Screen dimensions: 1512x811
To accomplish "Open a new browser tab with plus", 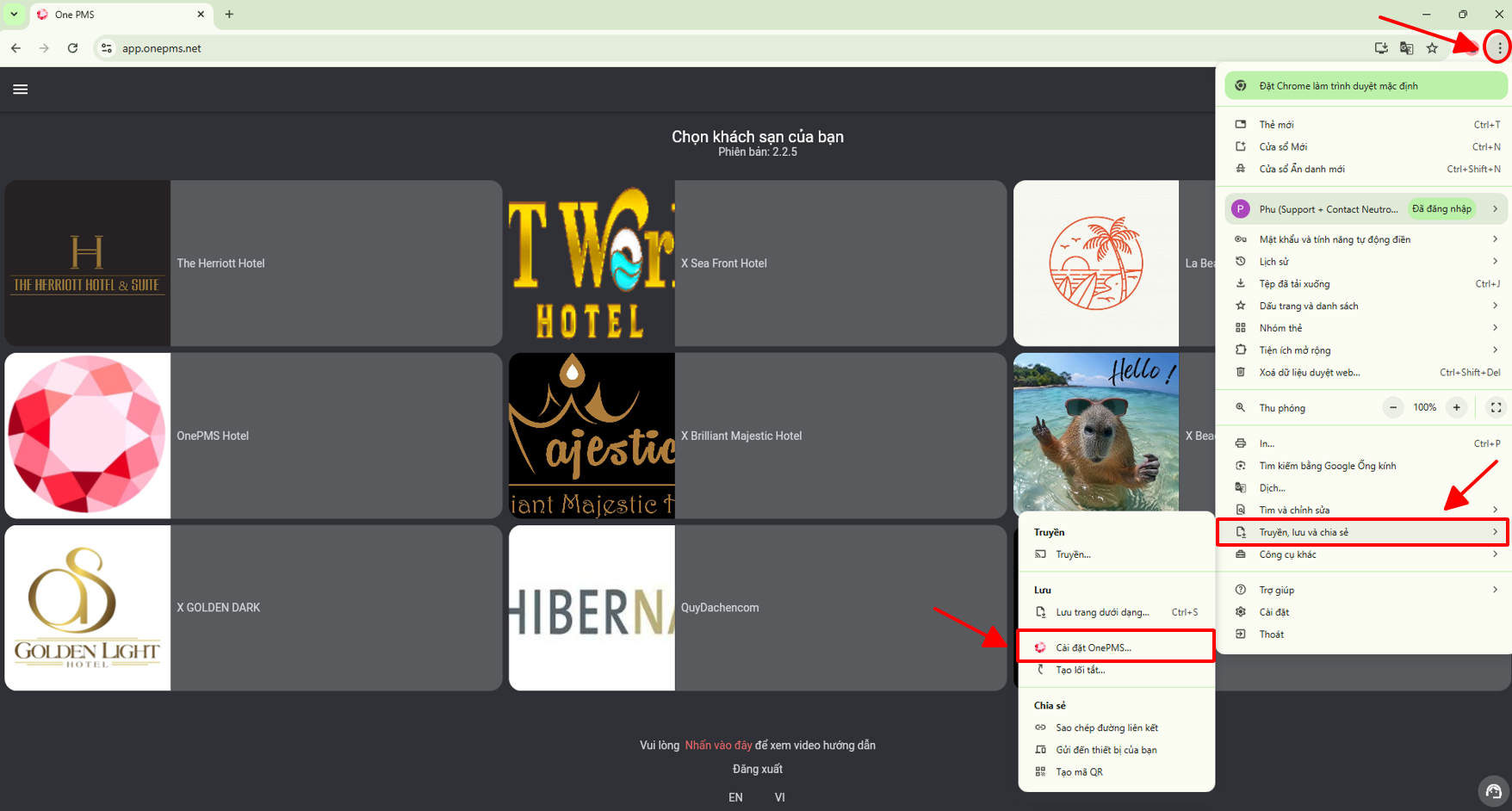I will tap(229, 15).
